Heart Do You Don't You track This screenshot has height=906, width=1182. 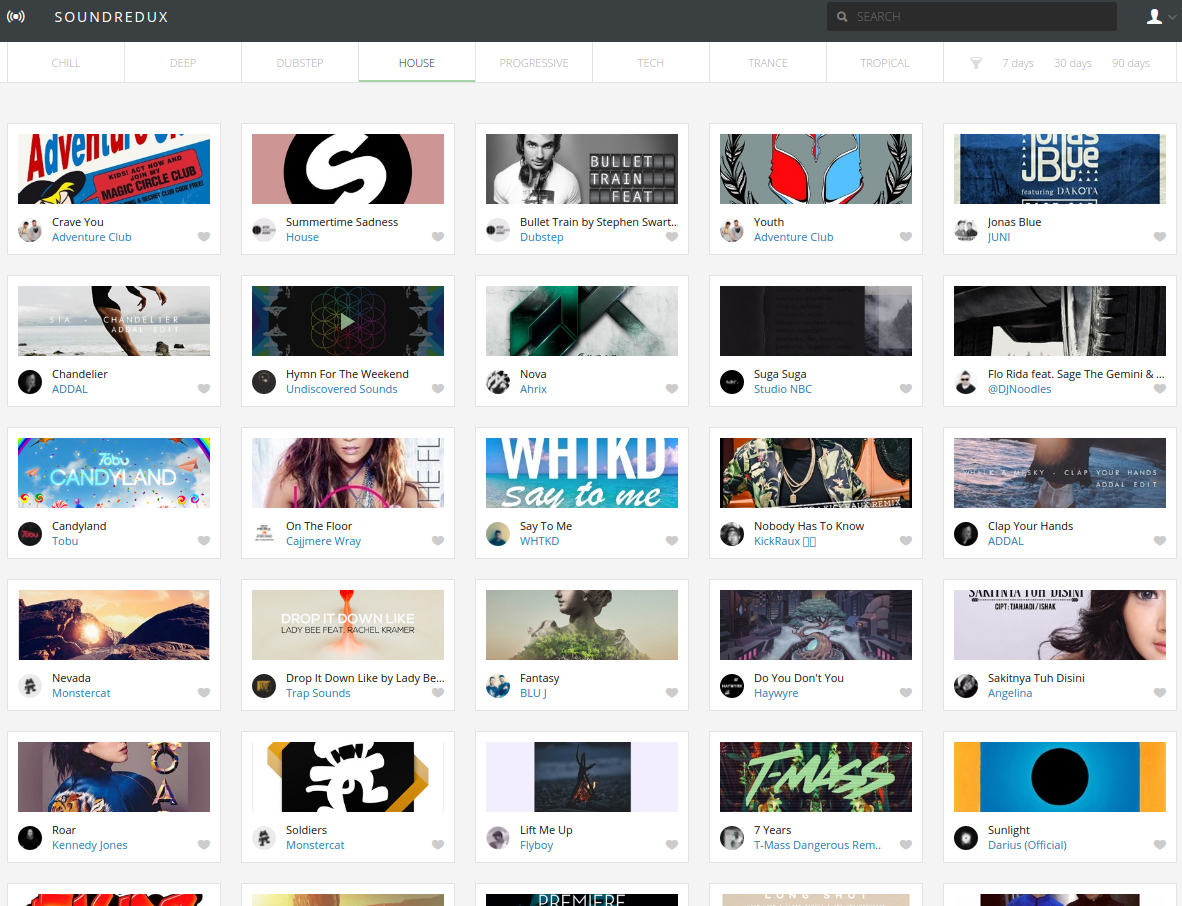pos(906,693)
